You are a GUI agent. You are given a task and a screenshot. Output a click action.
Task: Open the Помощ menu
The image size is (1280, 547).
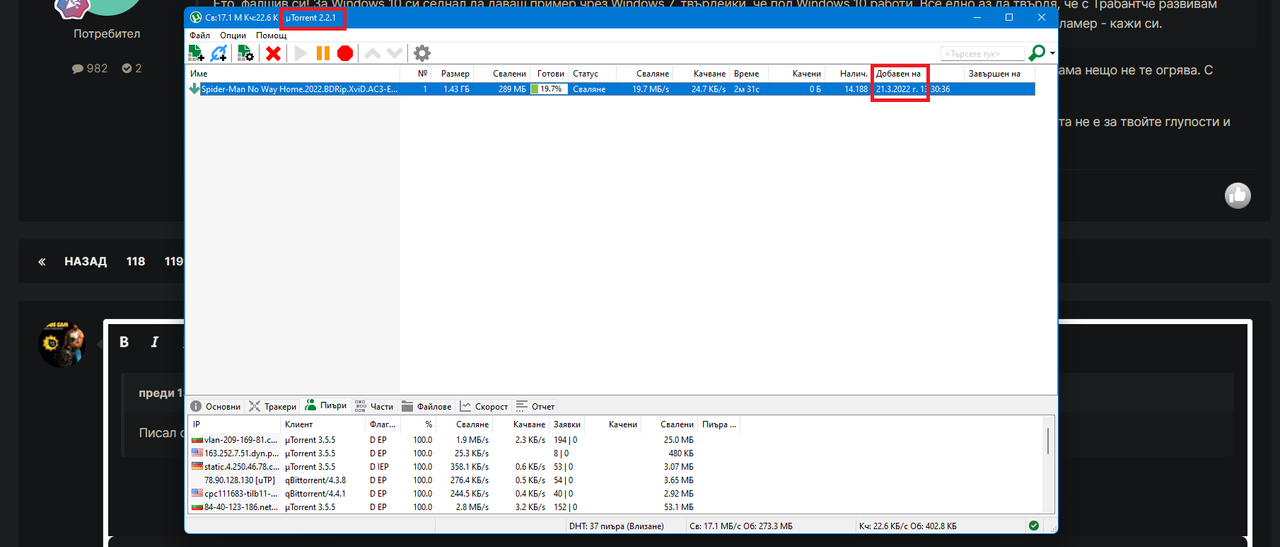[x=271, y=35]
